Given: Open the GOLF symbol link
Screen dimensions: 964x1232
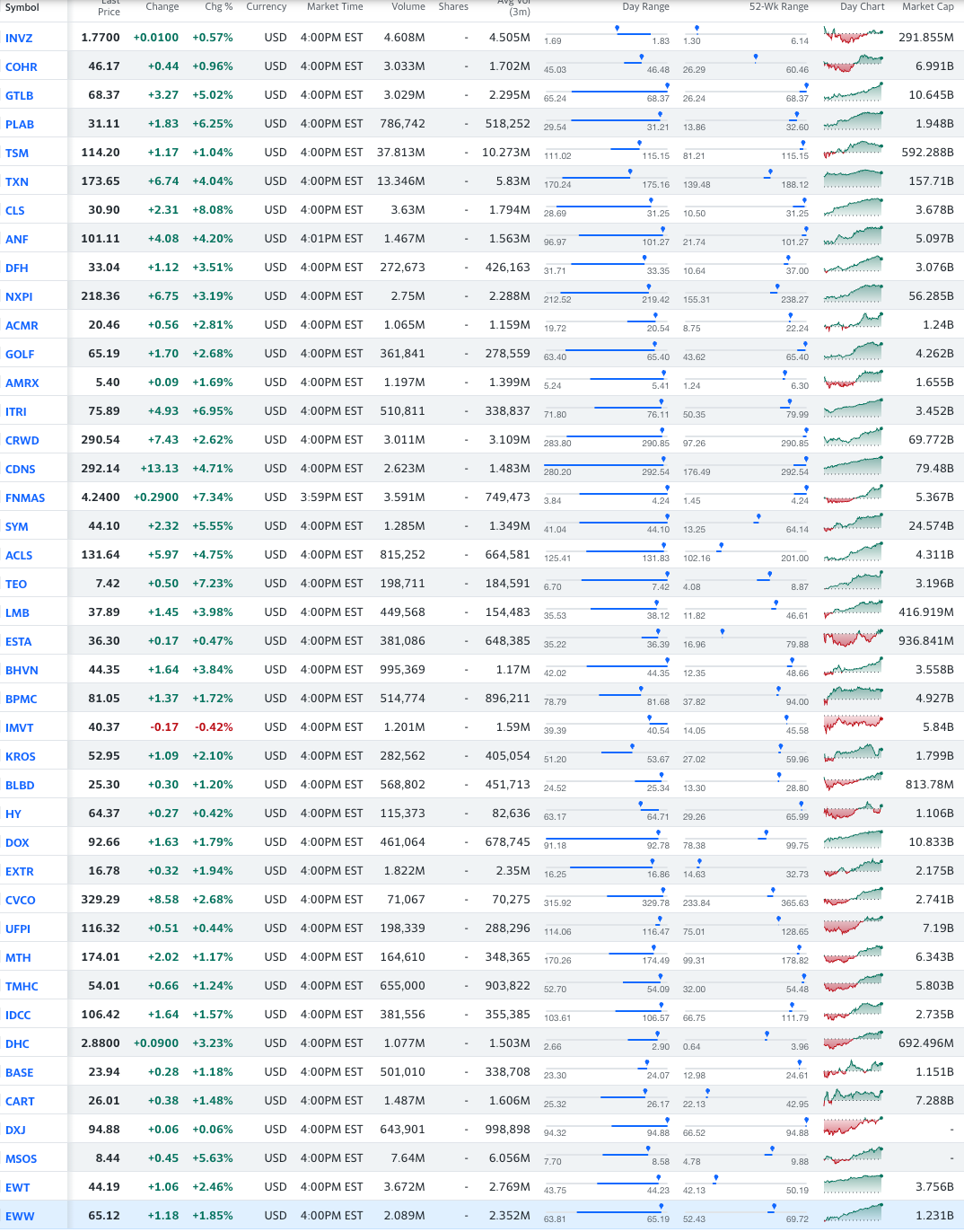Looking at the screenshot, I should click(20, 355).
